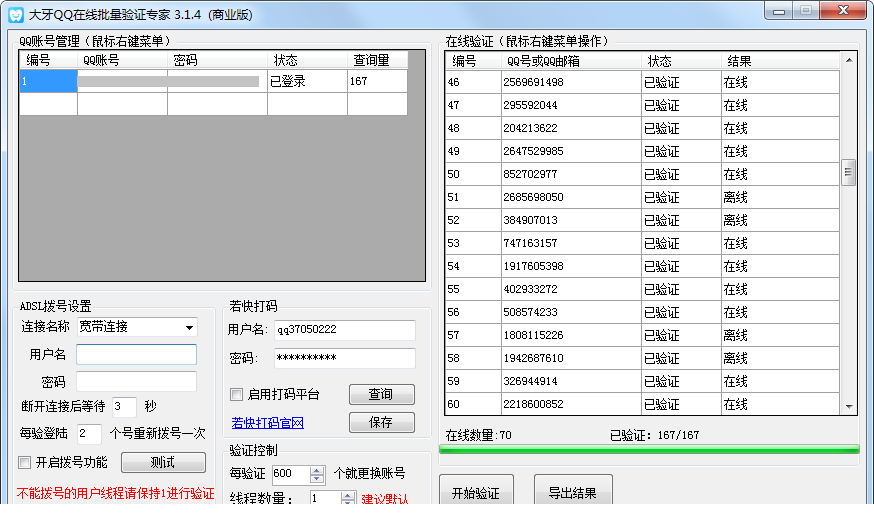Select row 58 with QQ 1942687610
The image size is (874, 527).
click(x=643, y=358)
